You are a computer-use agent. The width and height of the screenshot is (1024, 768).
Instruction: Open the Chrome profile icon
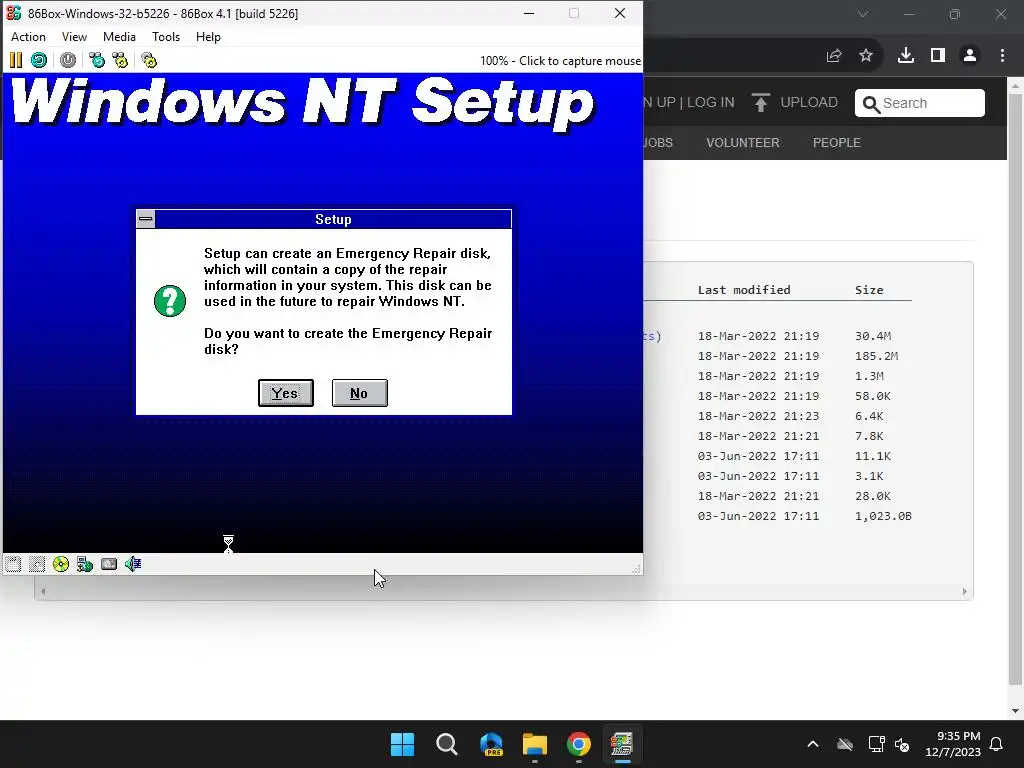coord(970,56)
